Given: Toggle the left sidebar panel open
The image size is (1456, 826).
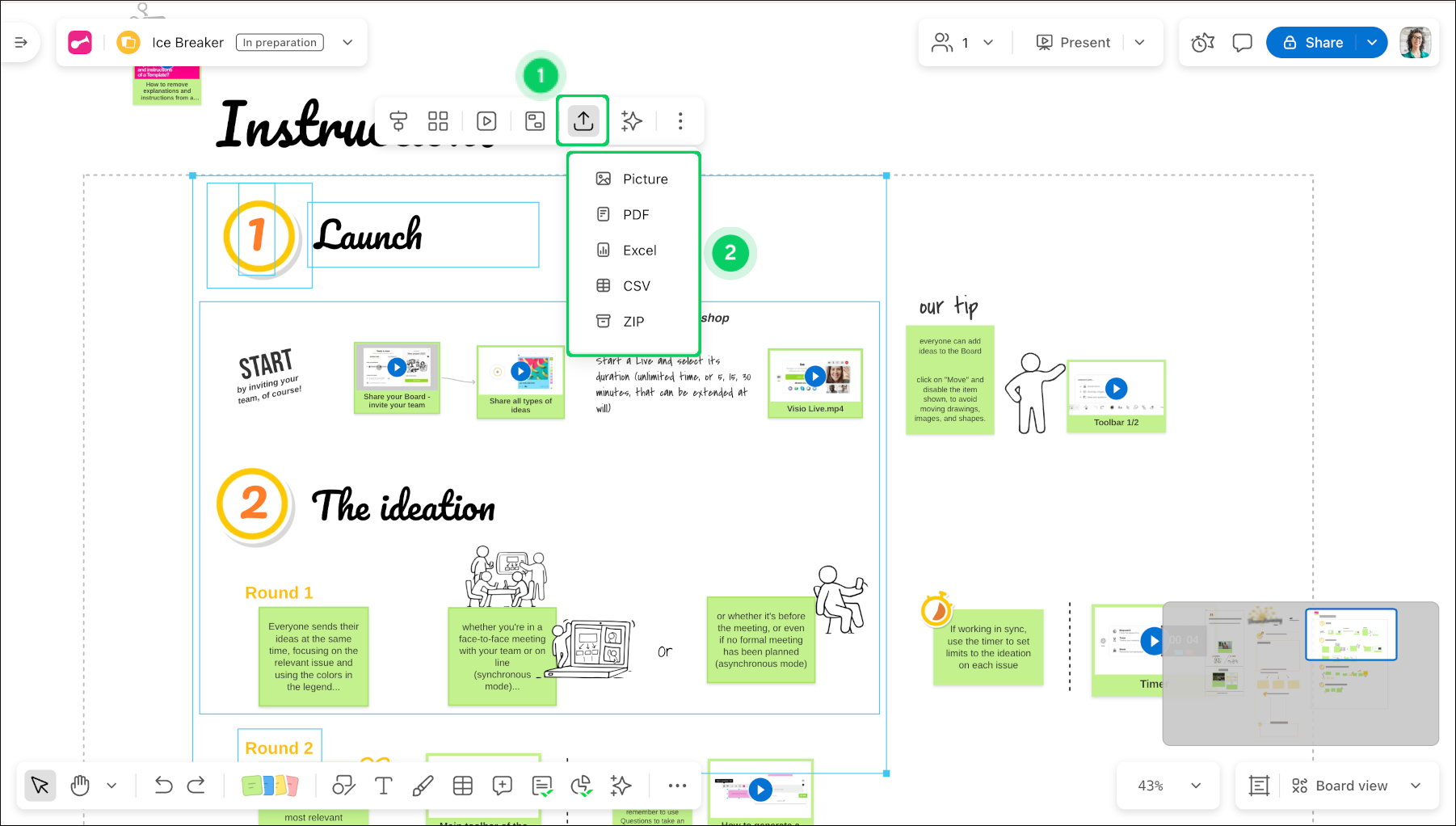Looking at the screenshot, I should click(21, 43).
